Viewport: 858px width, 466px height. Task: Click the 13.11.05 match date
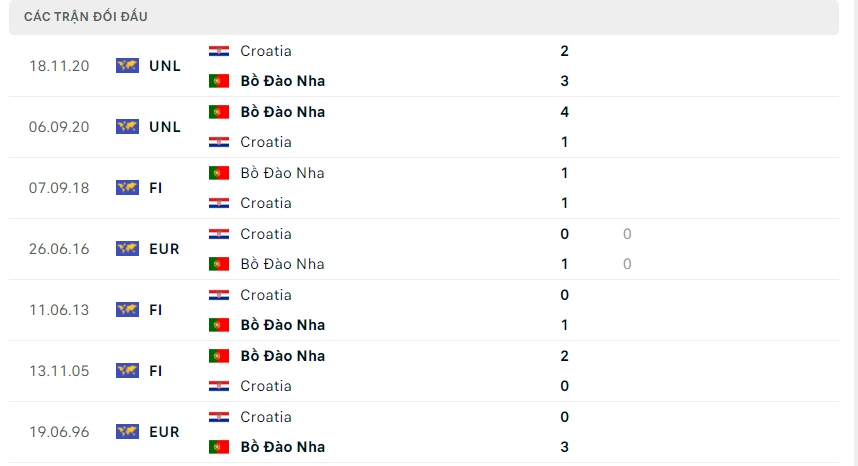60,371
